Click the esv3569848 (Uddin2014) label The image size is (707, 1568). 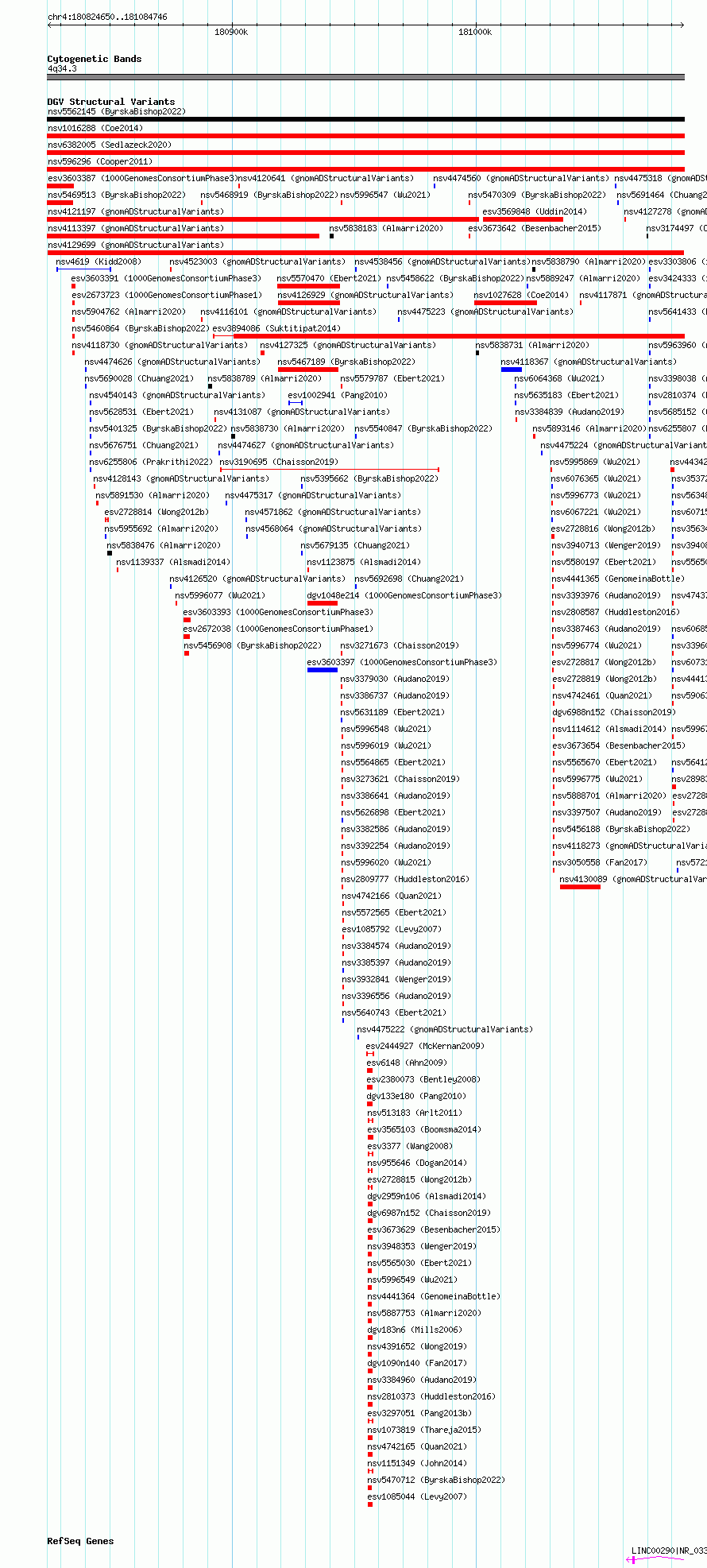[x=535, y=211]
